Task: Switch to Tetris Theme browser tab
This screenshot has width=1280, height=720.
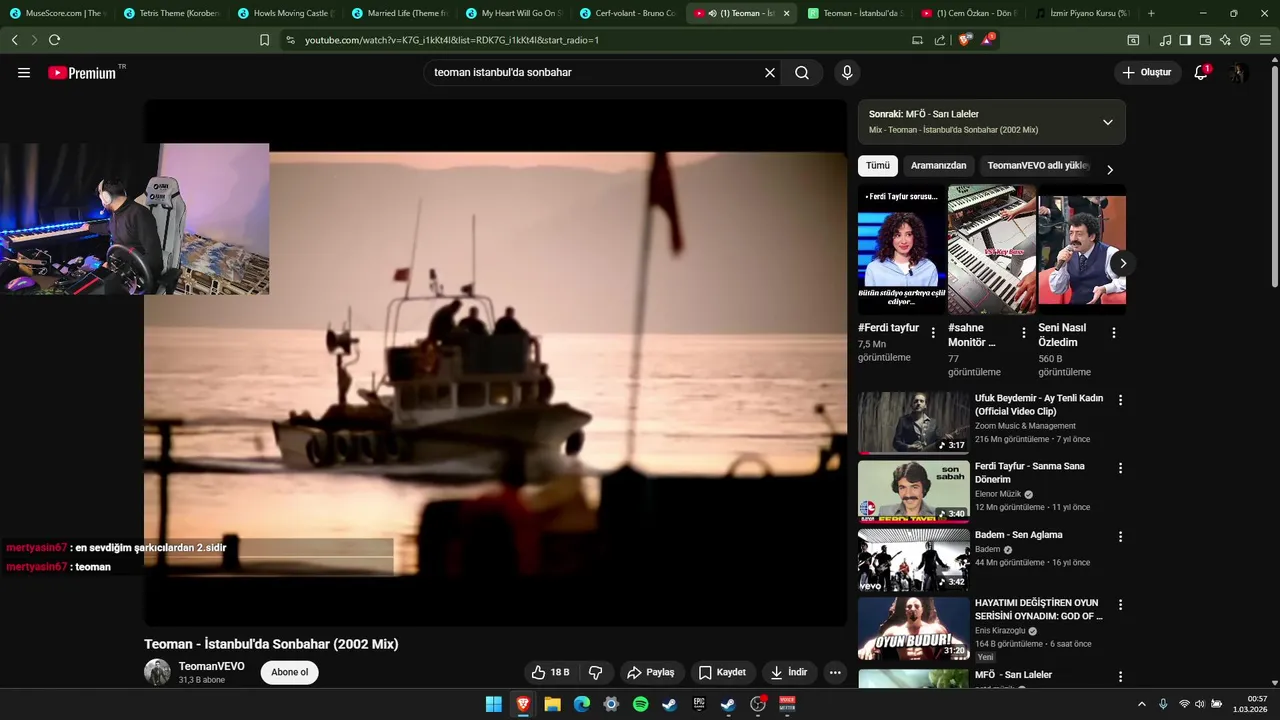Action: (171, 13)
